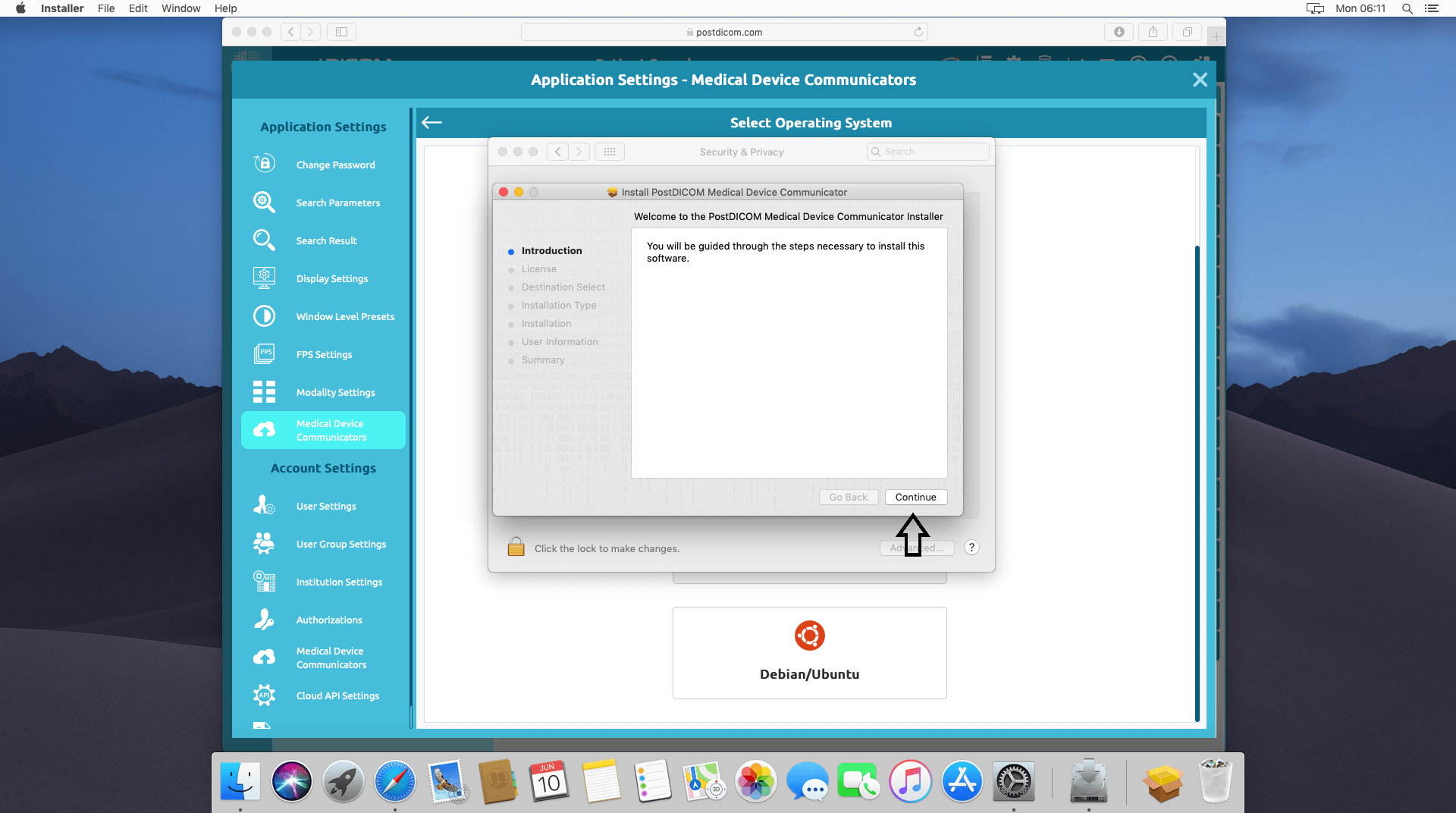Open the FPS Settings icon

click(x=264, y=353)
